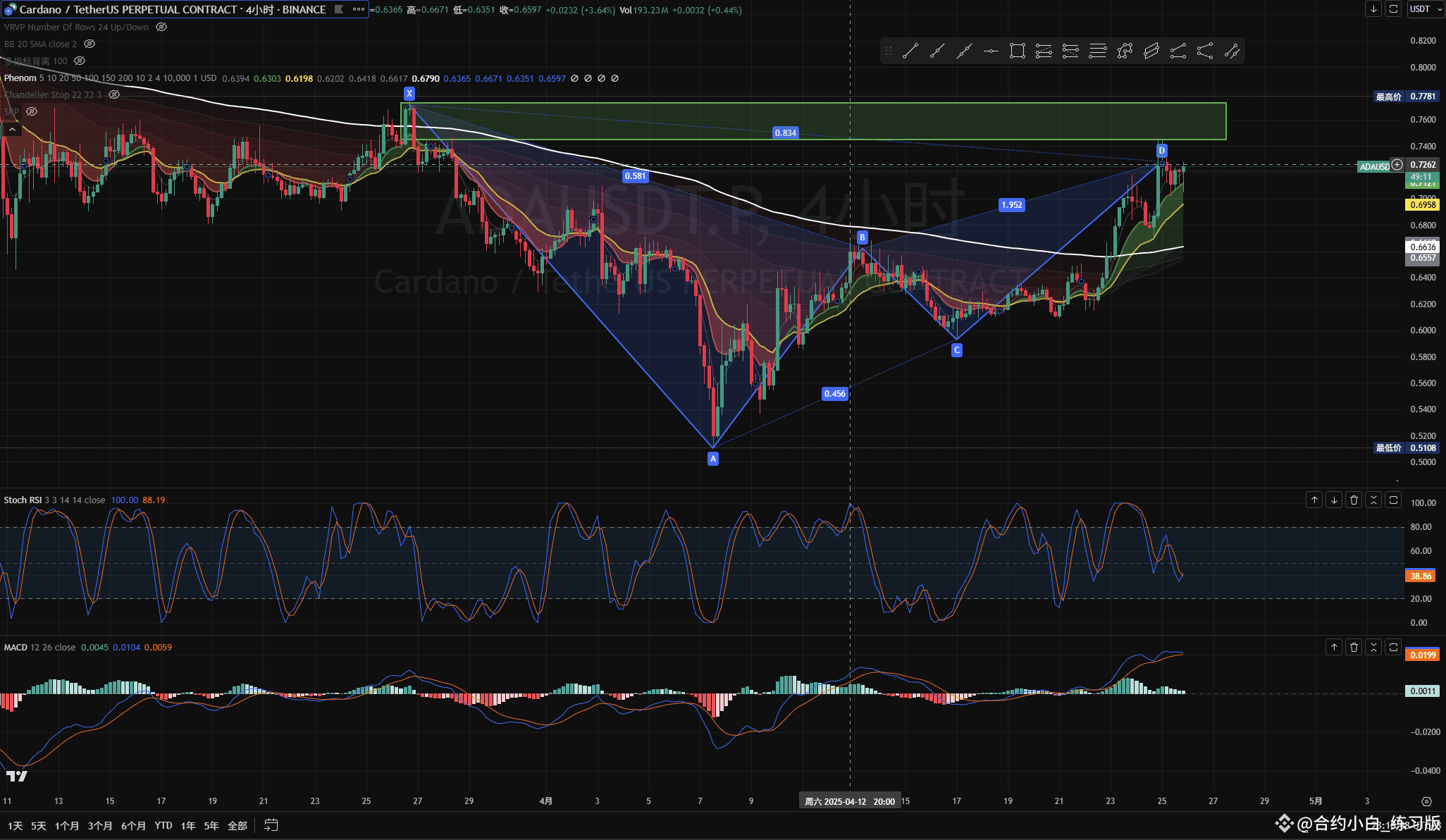Click harmonic pattern point C marker
Viewport: 1446px width, 840px height.
click(957, 350)
